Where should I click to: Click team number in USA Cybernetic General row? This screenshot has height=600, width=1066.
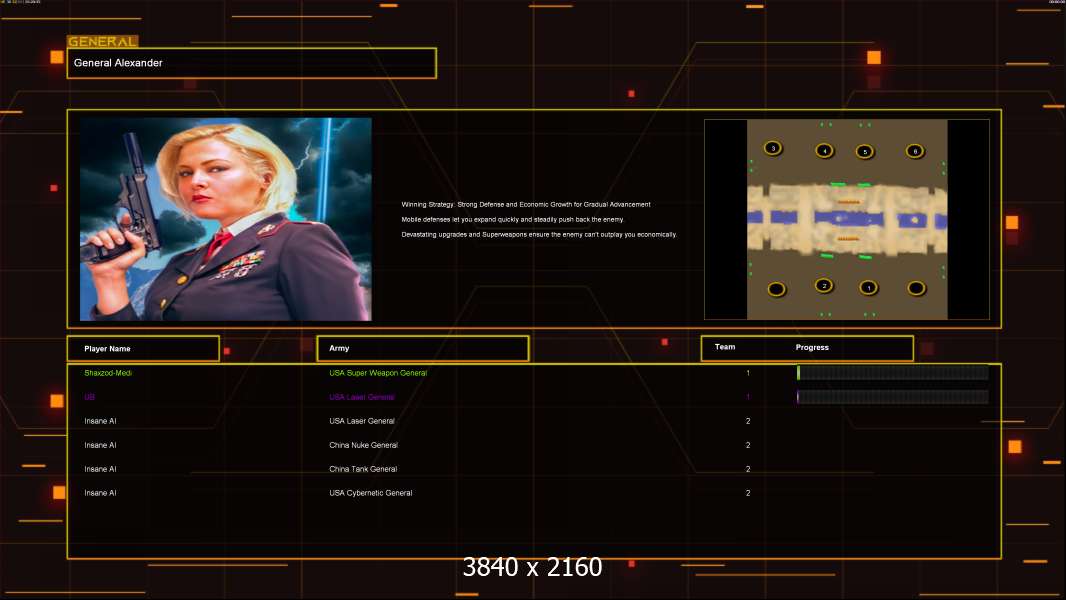pos(748,493)
